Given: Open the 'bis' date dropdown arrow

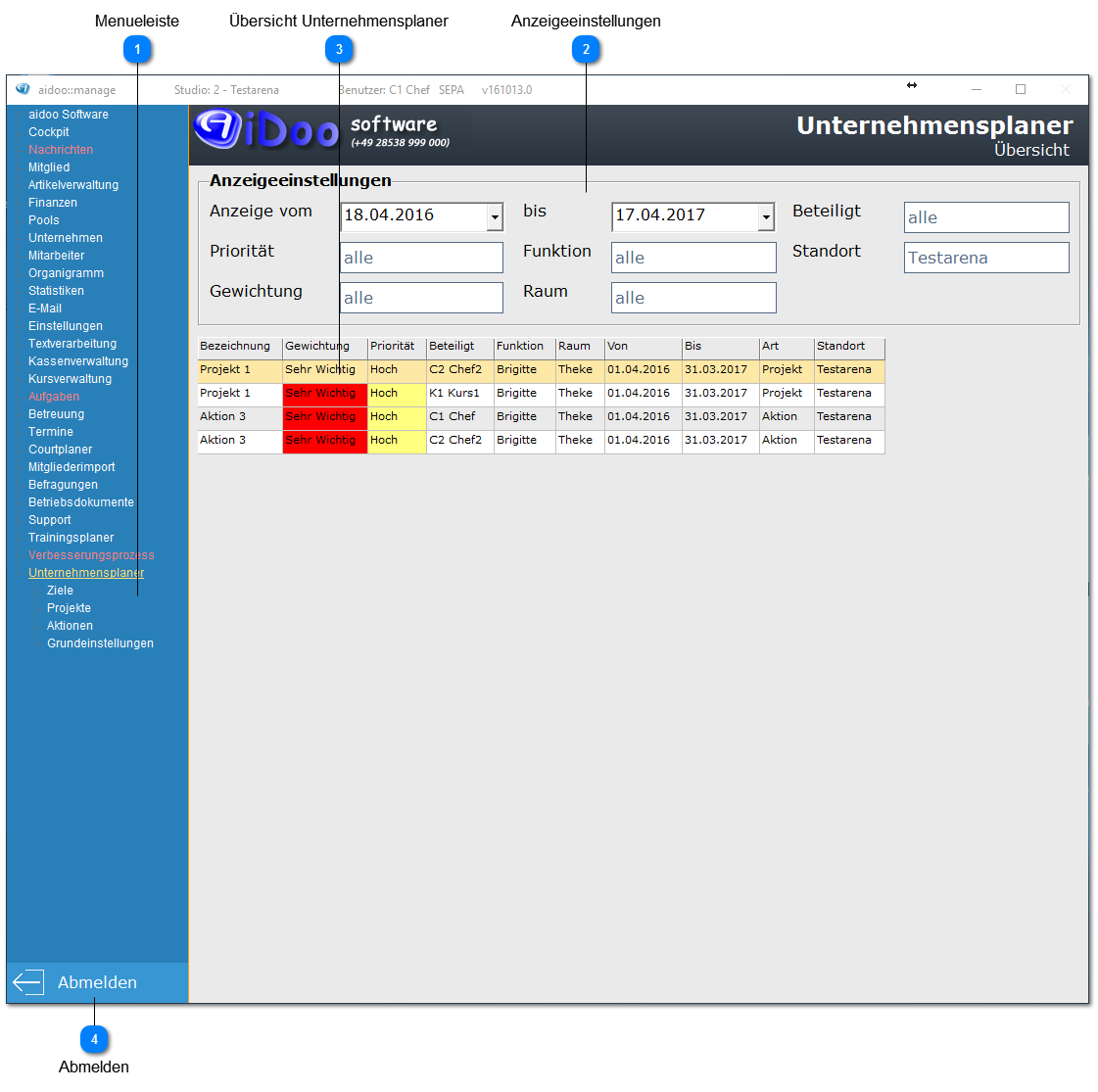Looking at the screenshot, I should coord(766,217).
